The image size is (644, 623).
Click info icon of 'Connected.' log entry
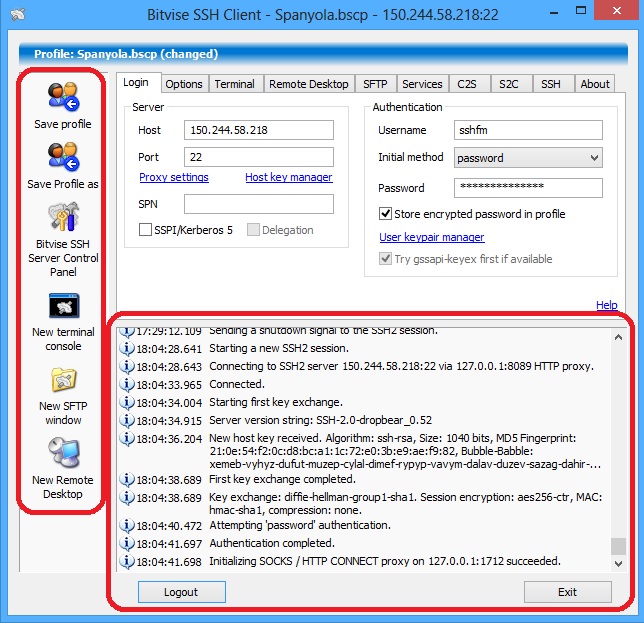pyautogui.click(x=126, y=384)
